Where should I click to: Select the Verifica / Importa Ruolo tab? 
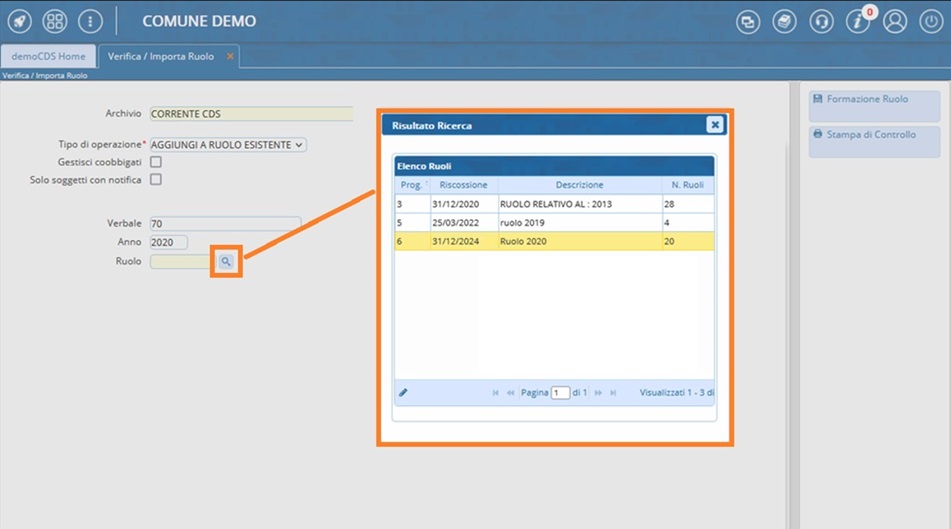coord(161,56)
